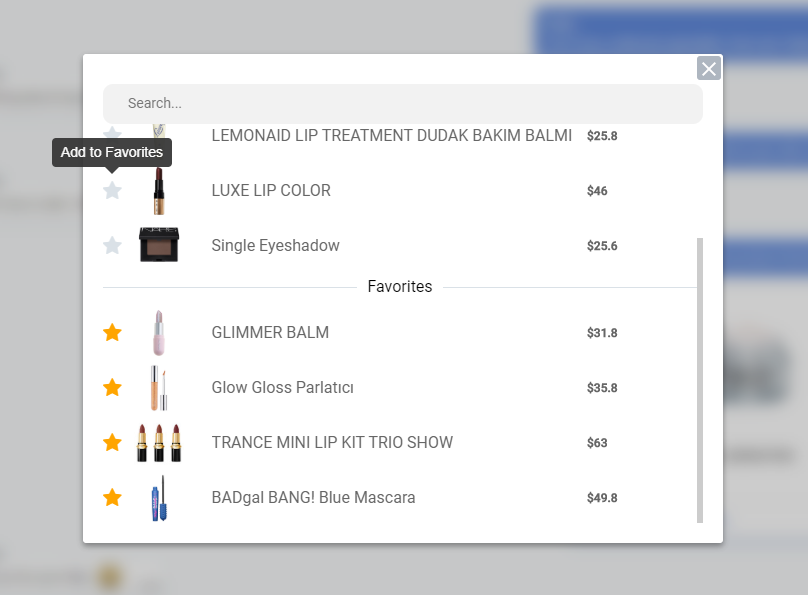Image resolution: width=808 pixels, height=595 pixels.
Task: Select LEMONAID LIP TREATMENT DUDAK BAKIM BALMI
Action: [392, 135]
